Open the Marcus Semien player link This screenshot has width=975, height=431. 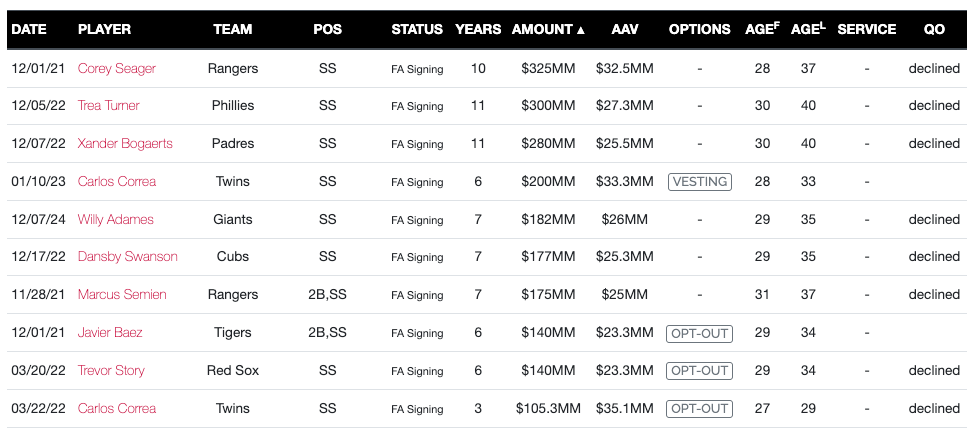(x=123, y=295)
